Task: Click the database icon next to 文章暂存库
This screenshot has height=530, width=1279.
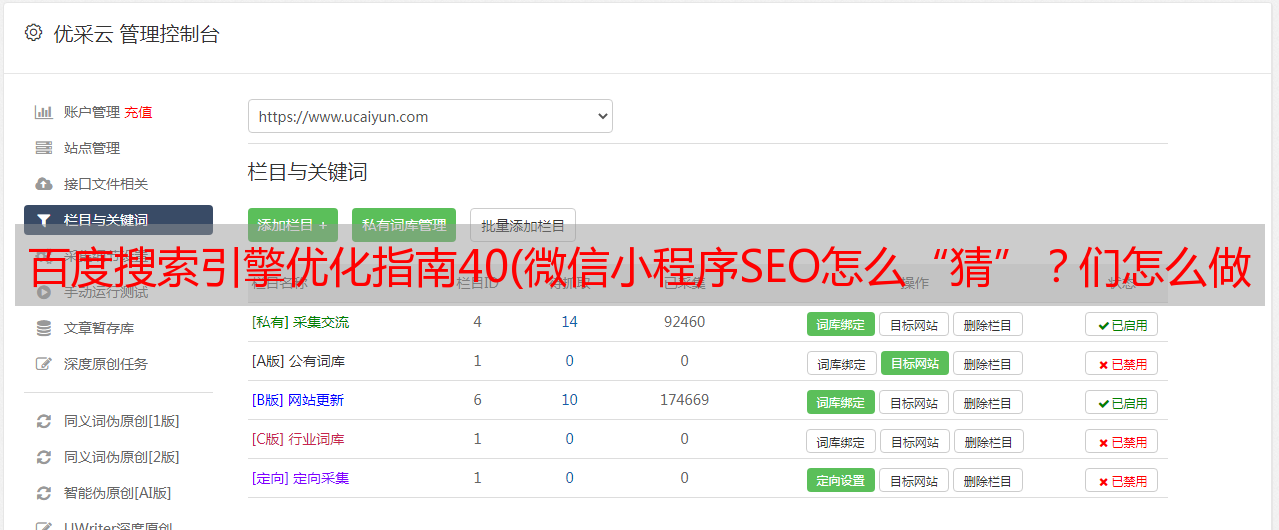Action: click(43, 328)
